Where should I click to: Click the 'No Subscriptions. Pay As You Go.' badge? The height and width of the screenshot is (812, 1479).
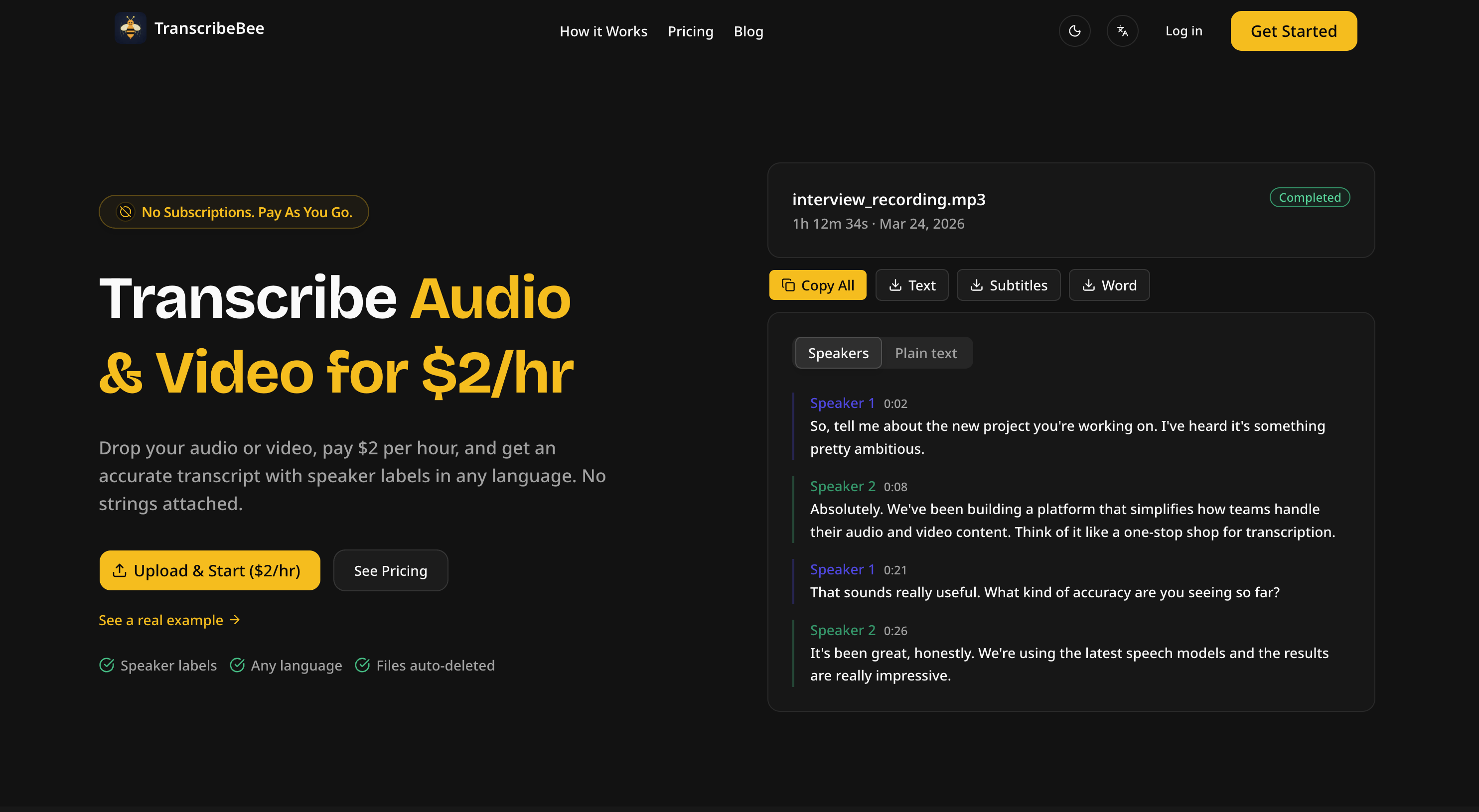tap(234, 212)
